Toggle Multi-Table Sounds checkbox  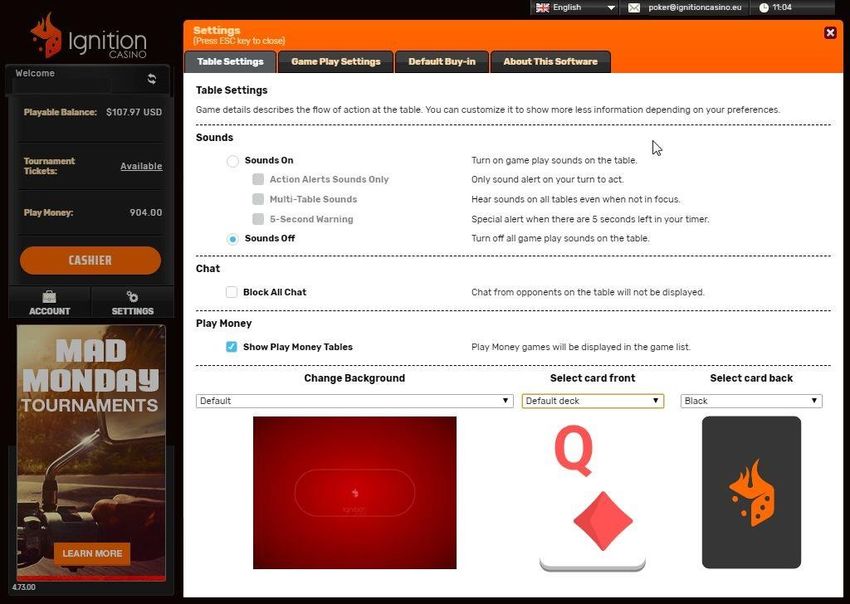click(x=258, y=199)
